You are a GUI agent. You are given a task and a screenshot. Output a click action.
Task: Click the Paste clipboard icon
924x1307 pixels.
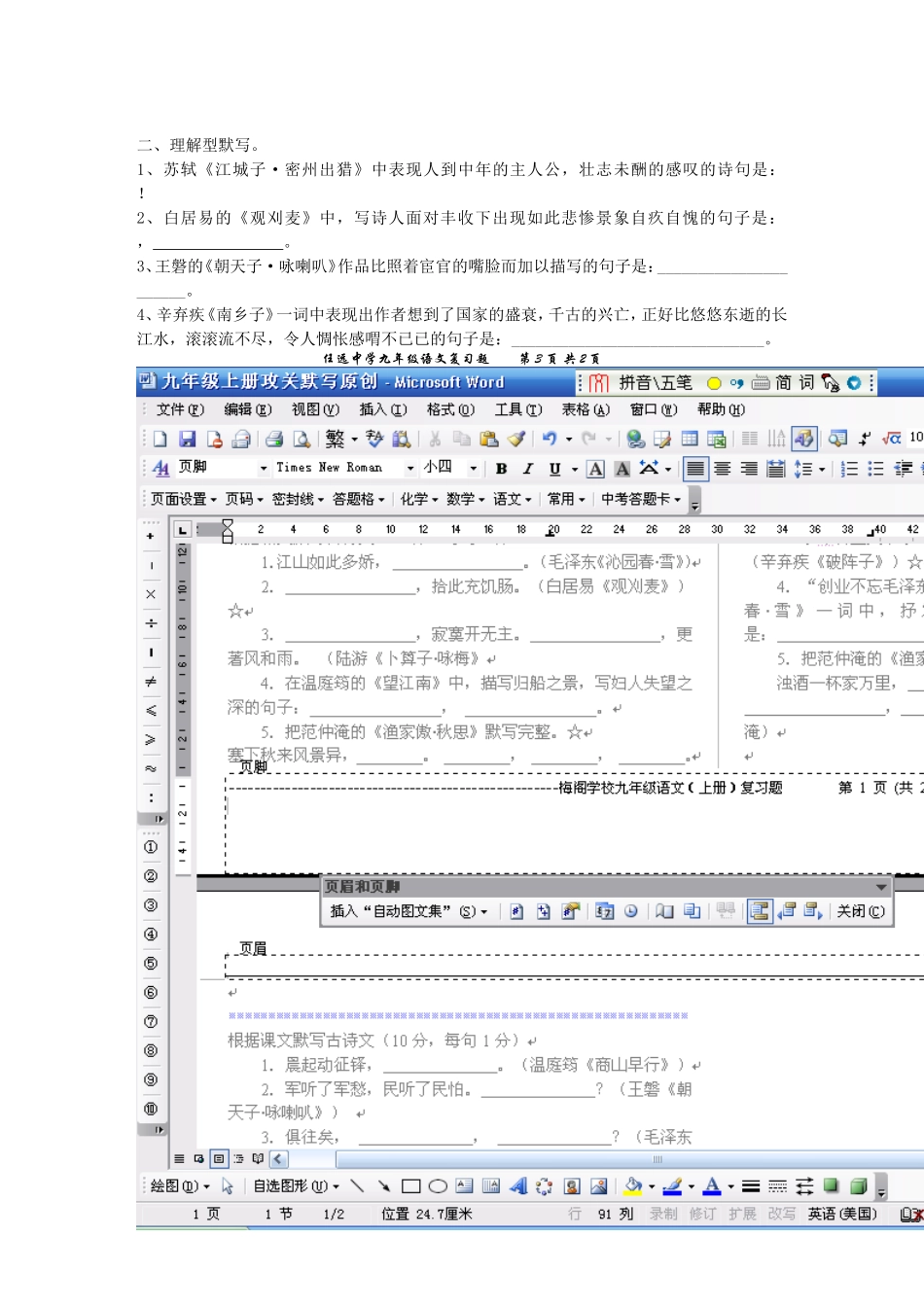pyautogui.click(x=489, y=440)
